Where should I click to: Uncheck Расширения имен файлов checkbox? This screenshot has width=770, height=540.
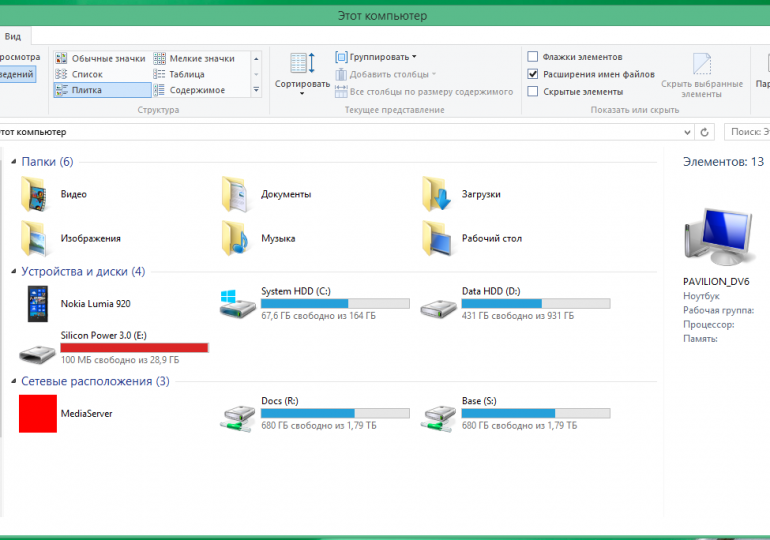tap(533, 74)
